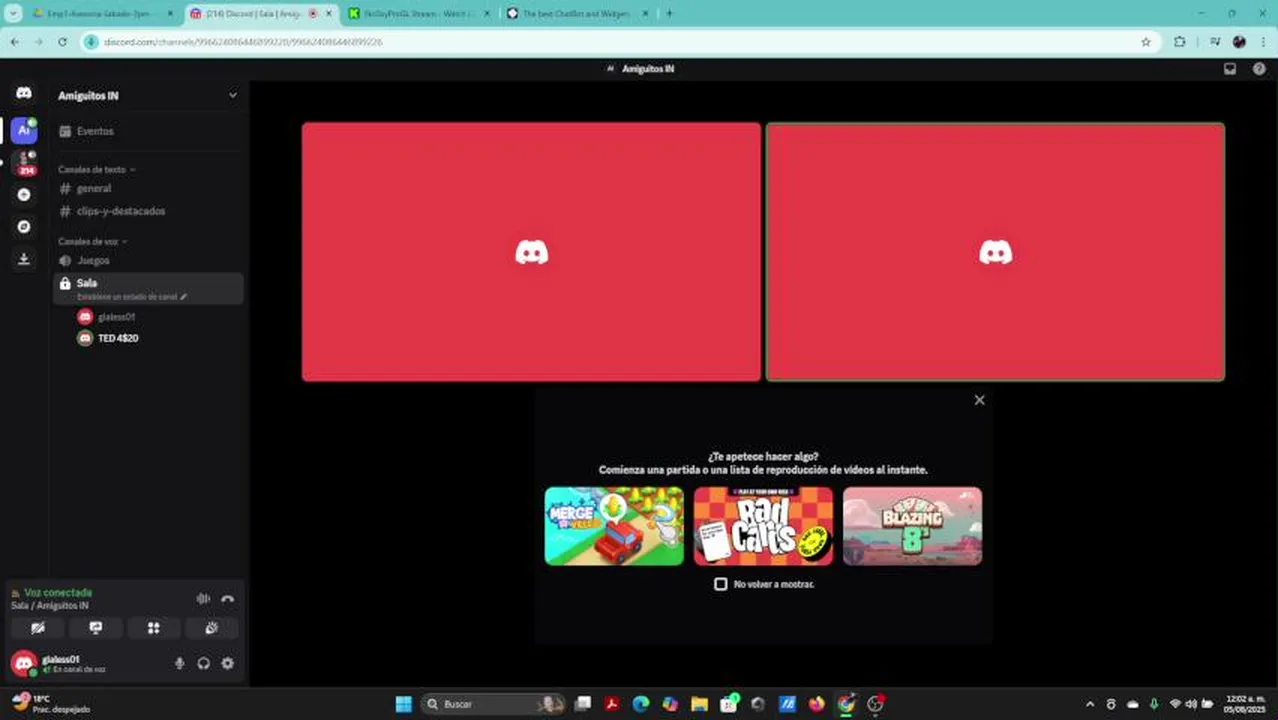
Task: Launch the Bad Cards activity
Action: (x=763, y=526)
